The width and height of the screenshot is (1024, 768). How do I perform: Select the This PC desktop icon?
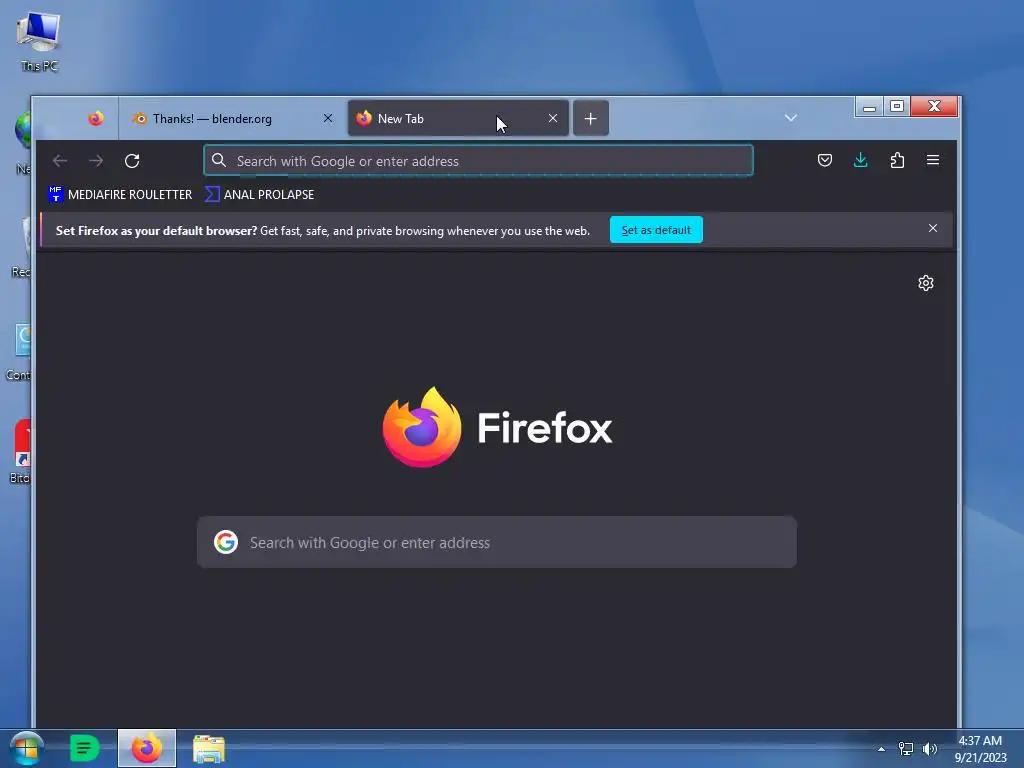[x=39, y=41]
